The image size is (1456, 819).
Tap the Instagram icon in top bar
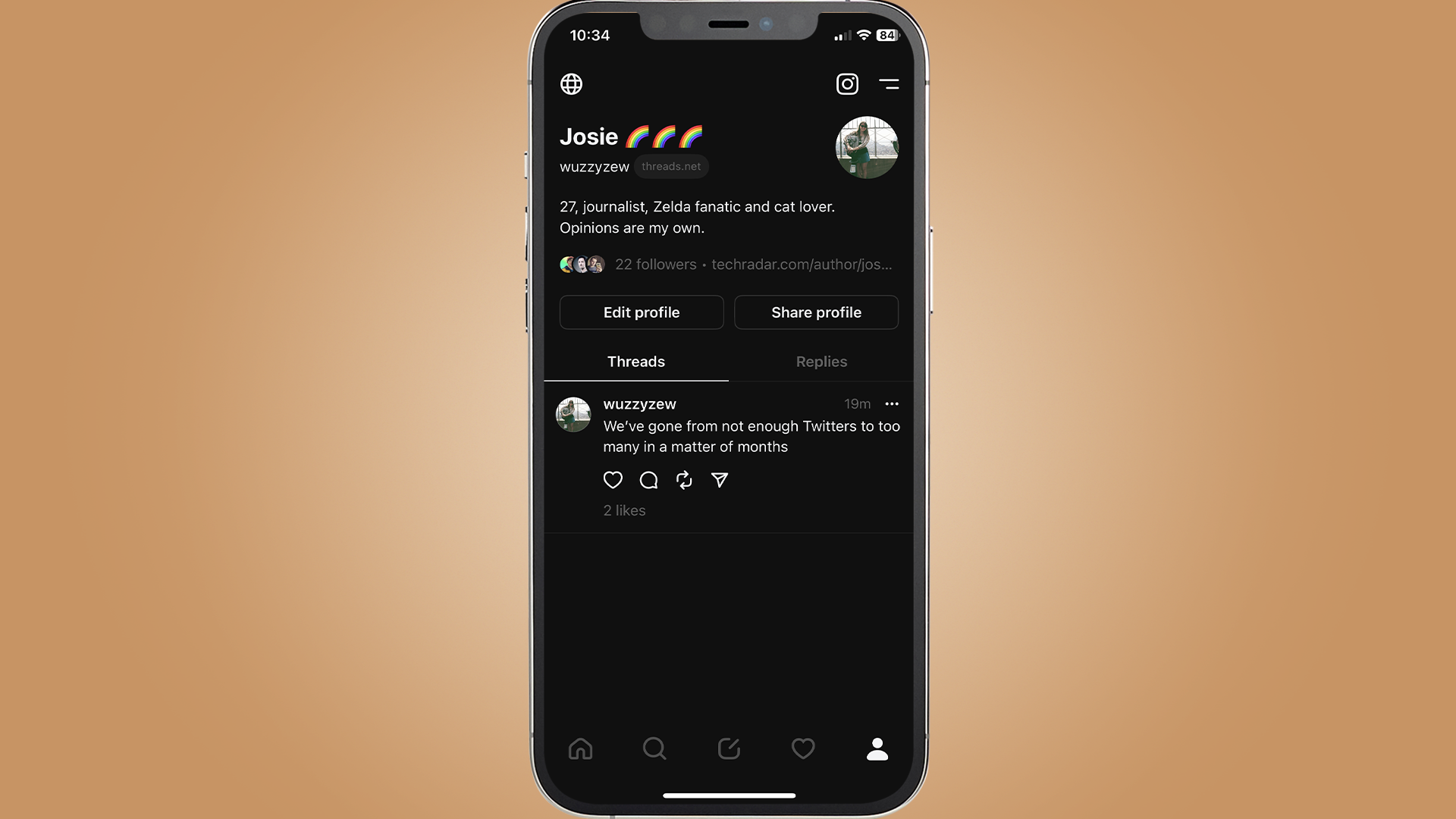tap(847, 83)
